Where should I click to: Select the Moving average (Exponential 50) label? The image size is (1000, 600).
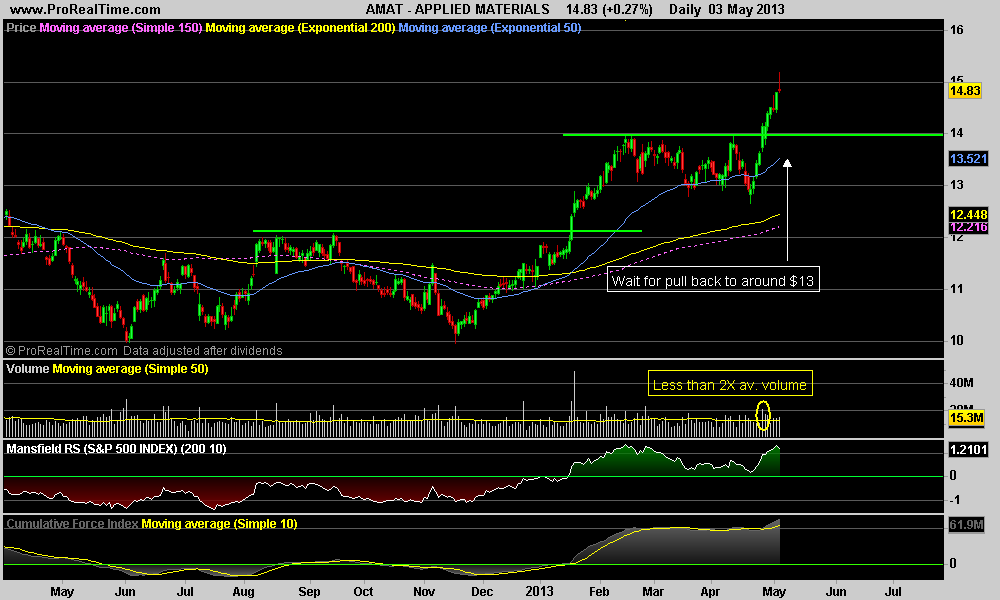point(490,28)
